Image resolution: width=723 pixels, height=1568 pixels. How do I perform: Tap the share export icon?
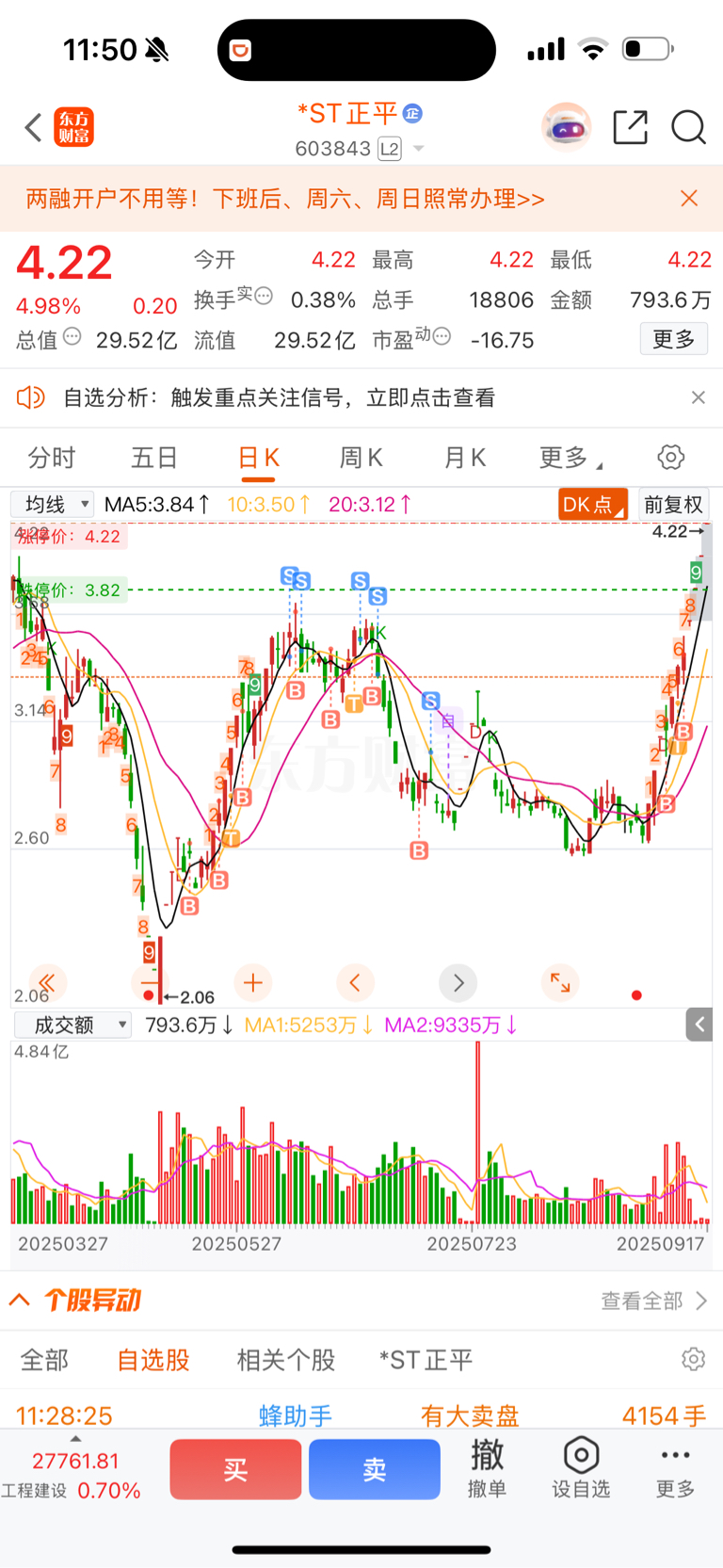[630, 127]
